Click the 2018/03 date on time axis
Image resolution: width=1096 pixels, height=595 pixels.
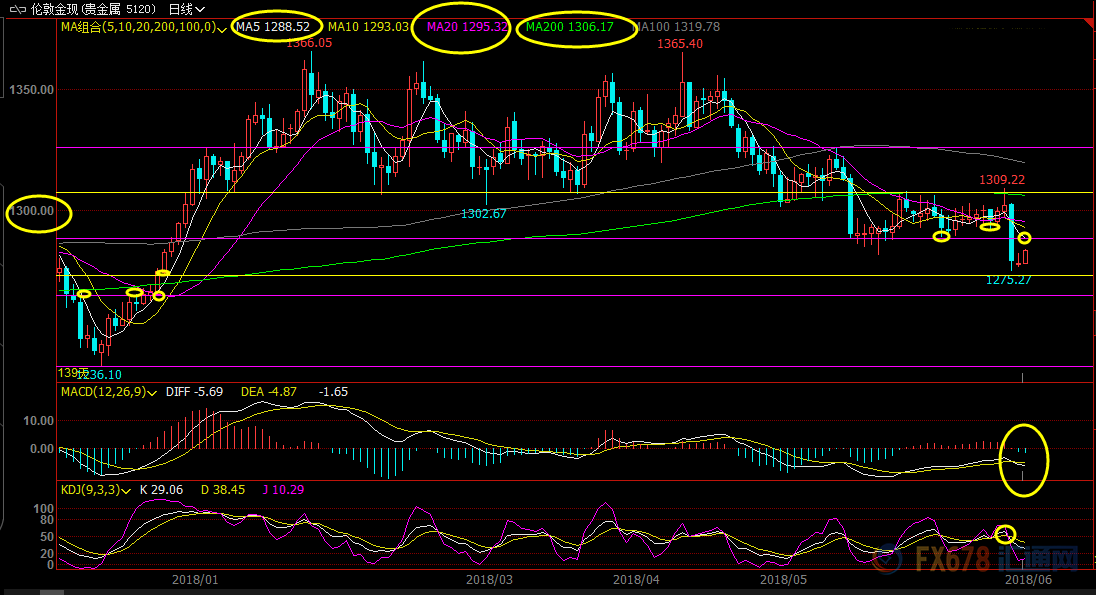click(489, 578)
